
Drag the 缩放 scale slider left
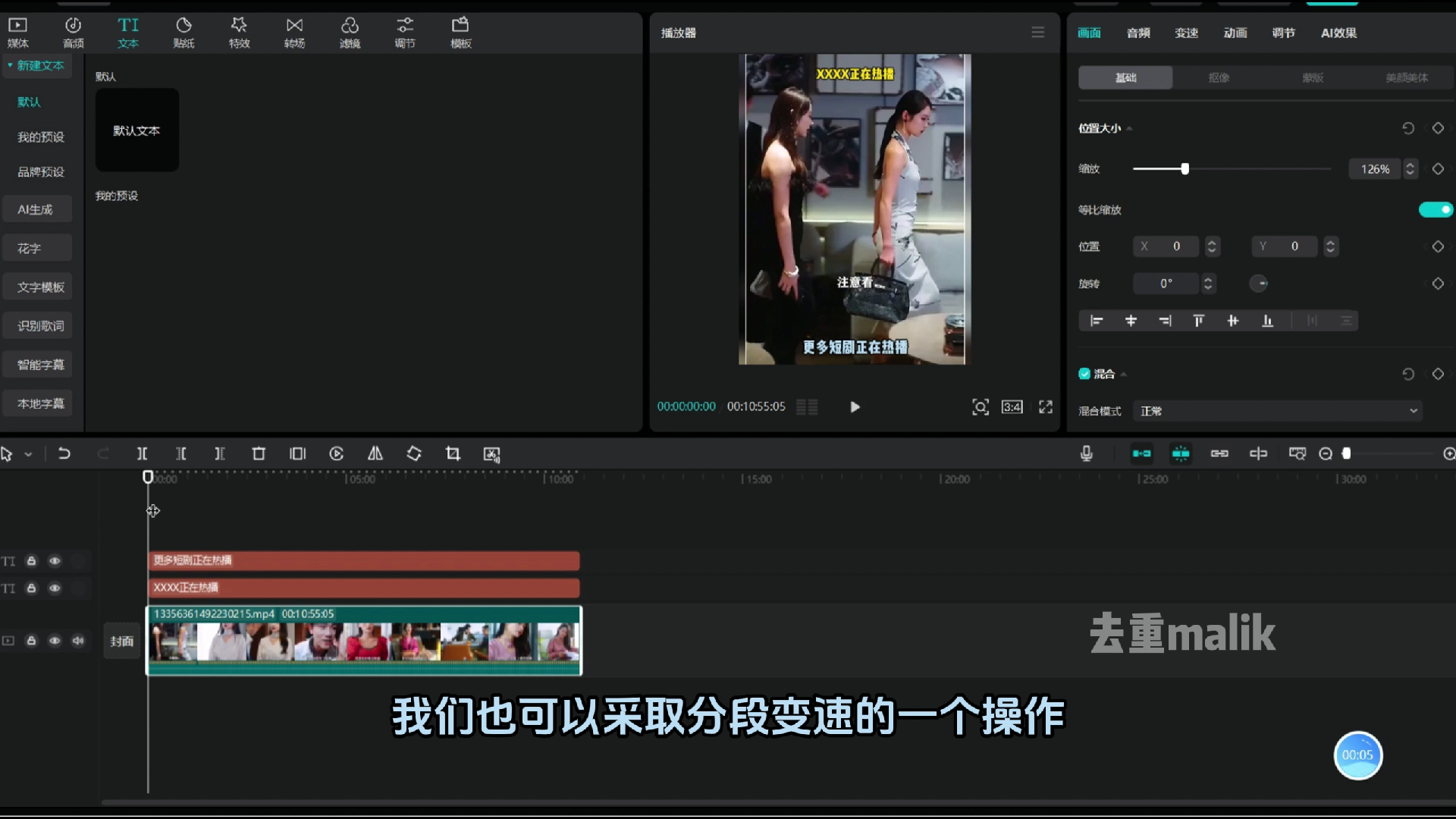click(x=1184, y=169)
